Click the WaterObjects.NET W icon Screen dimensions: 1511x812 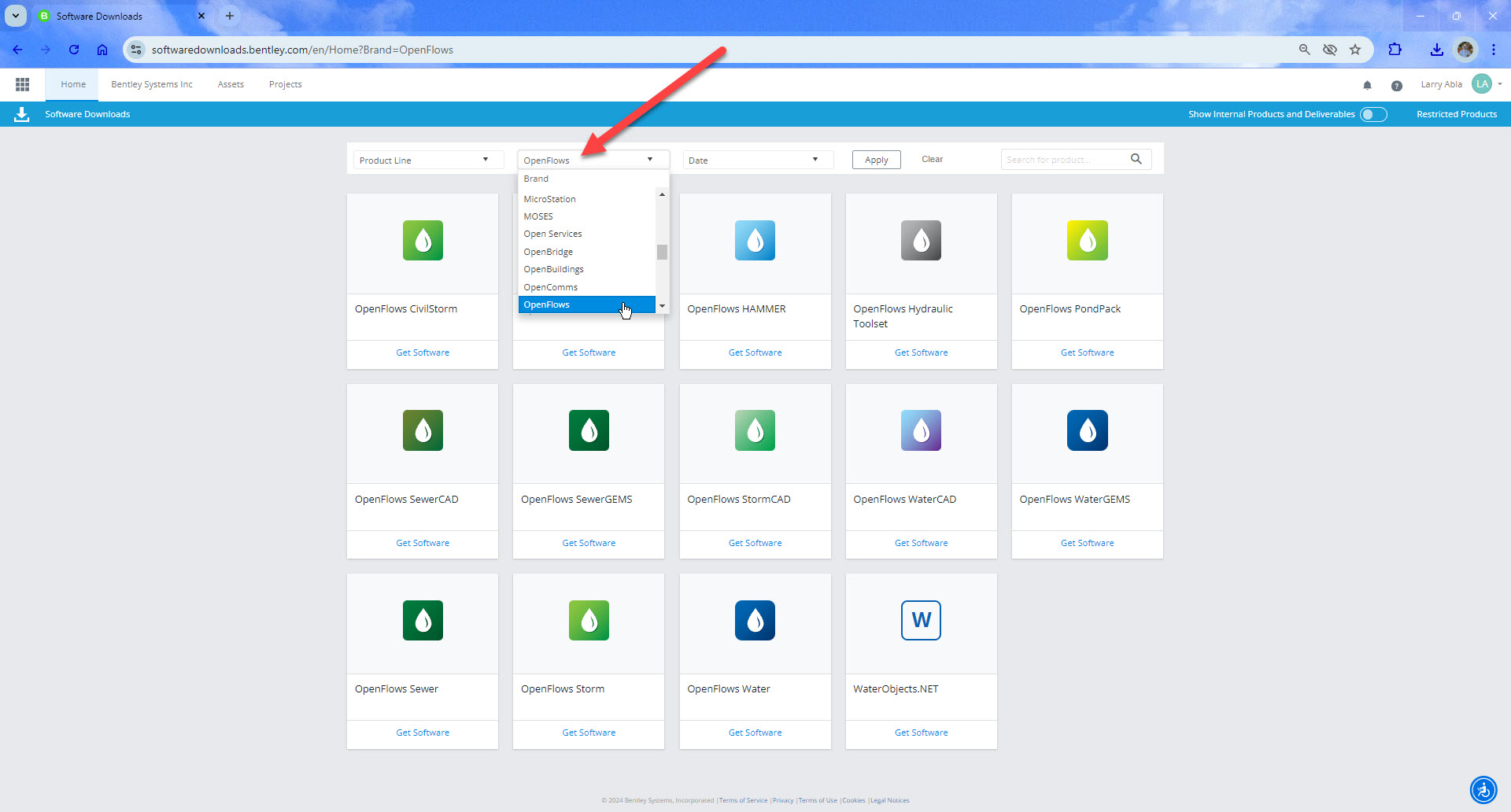click(x=921, y=620)
